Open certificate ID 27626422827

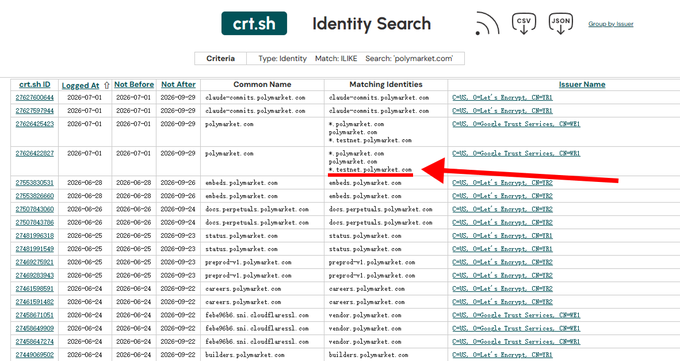click(x=35, y=154)
